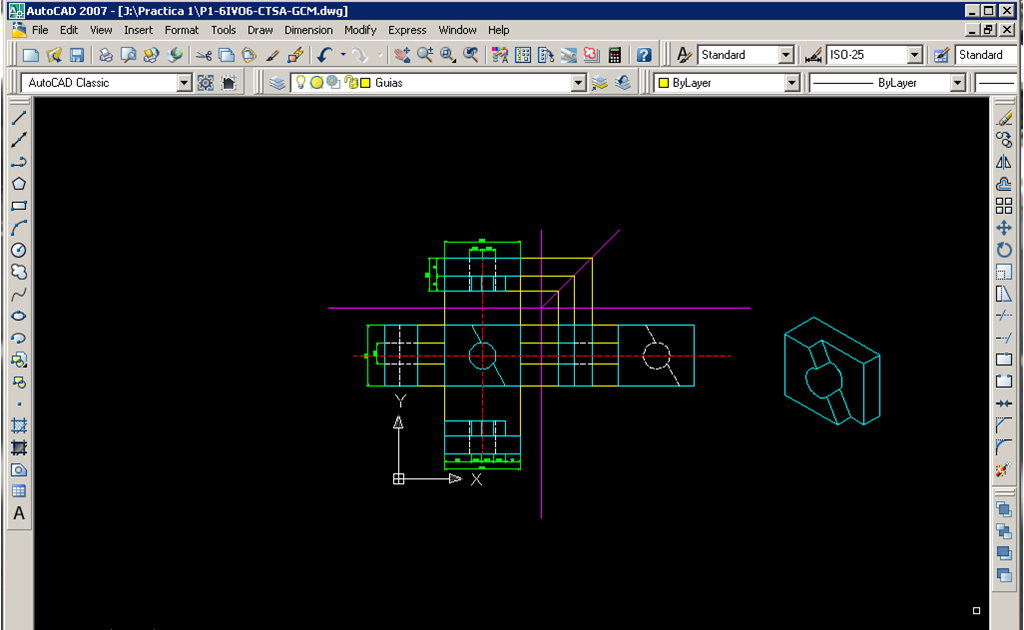1024x630 pixels.
Task: Open the Layer Properties Manager
Action: point(277,82)
